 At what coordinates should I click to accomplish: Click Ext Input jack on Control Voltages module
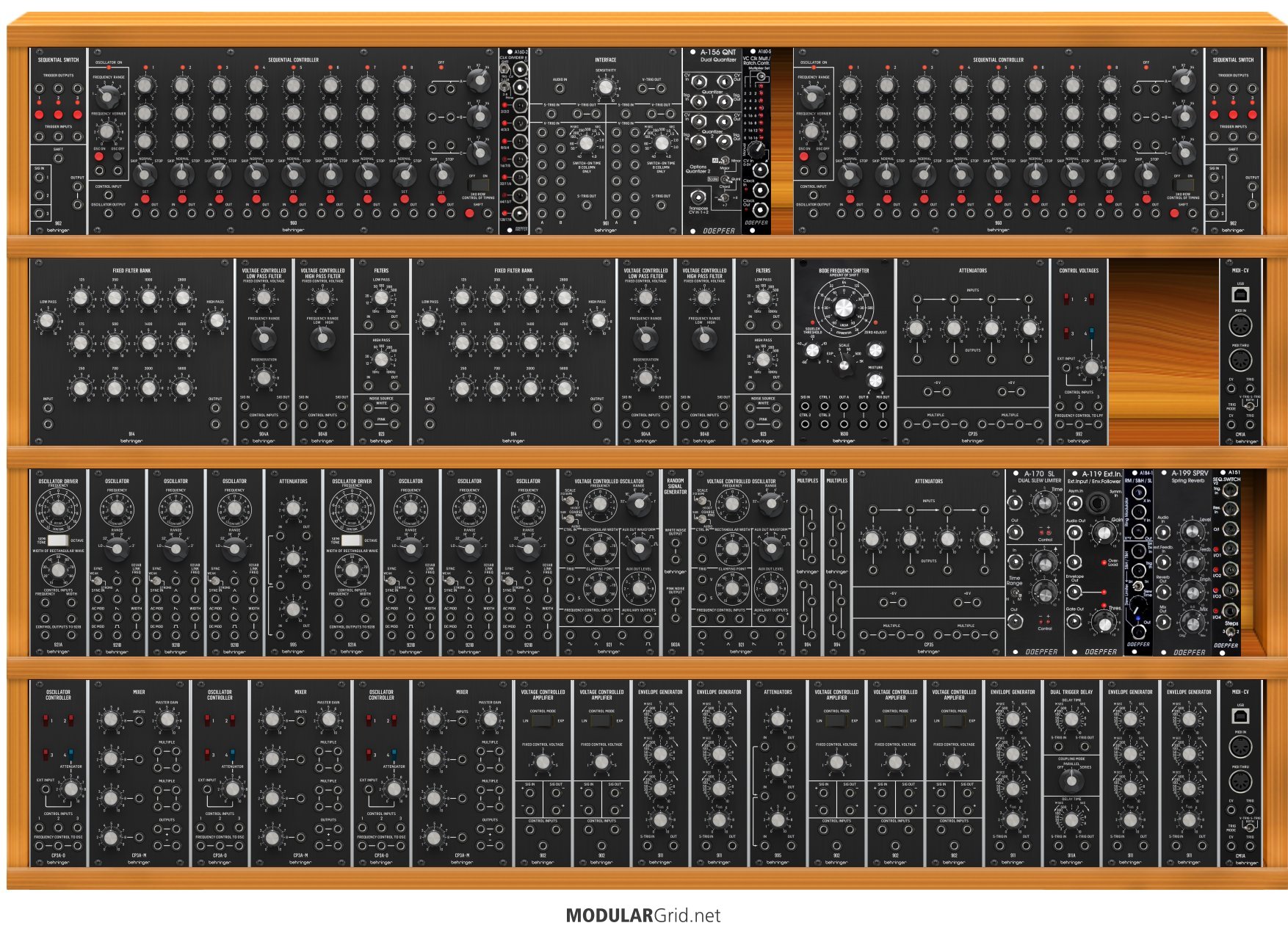click(1066, 368)
